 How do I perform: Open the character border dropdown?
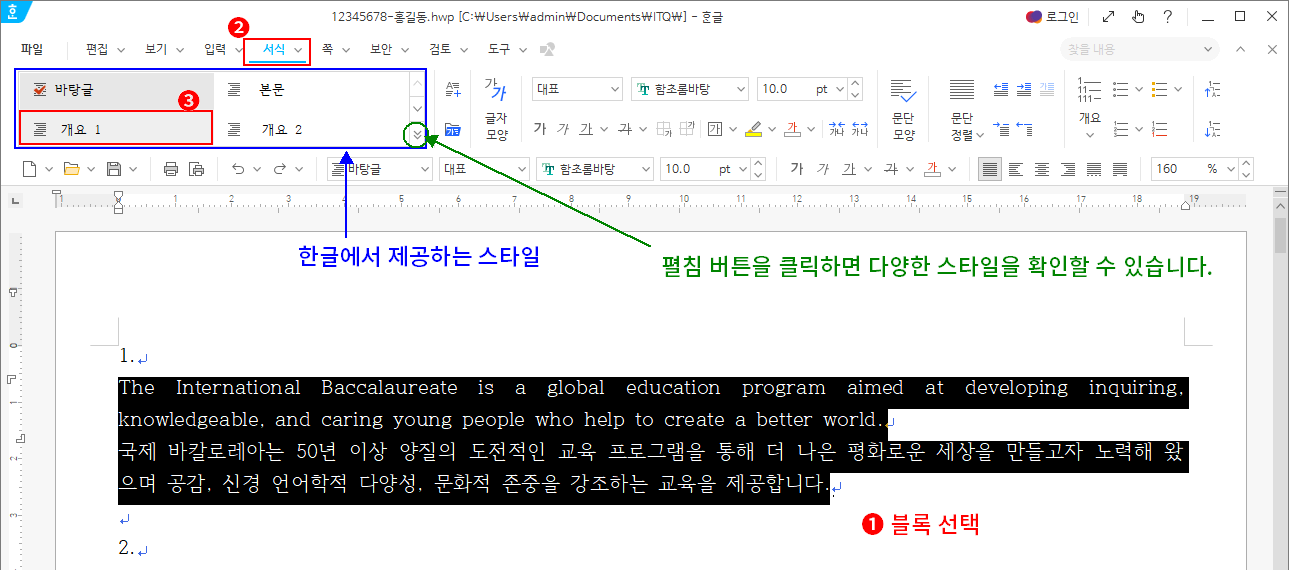[x=734, y=128]
